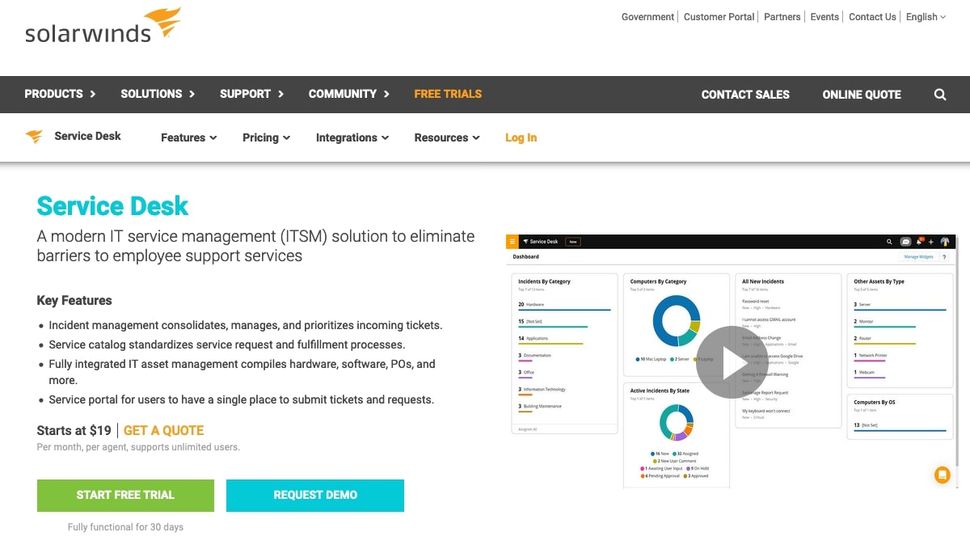970x545 pixels.
Task: Open the Features dropdown
Action: click(189, 137)
